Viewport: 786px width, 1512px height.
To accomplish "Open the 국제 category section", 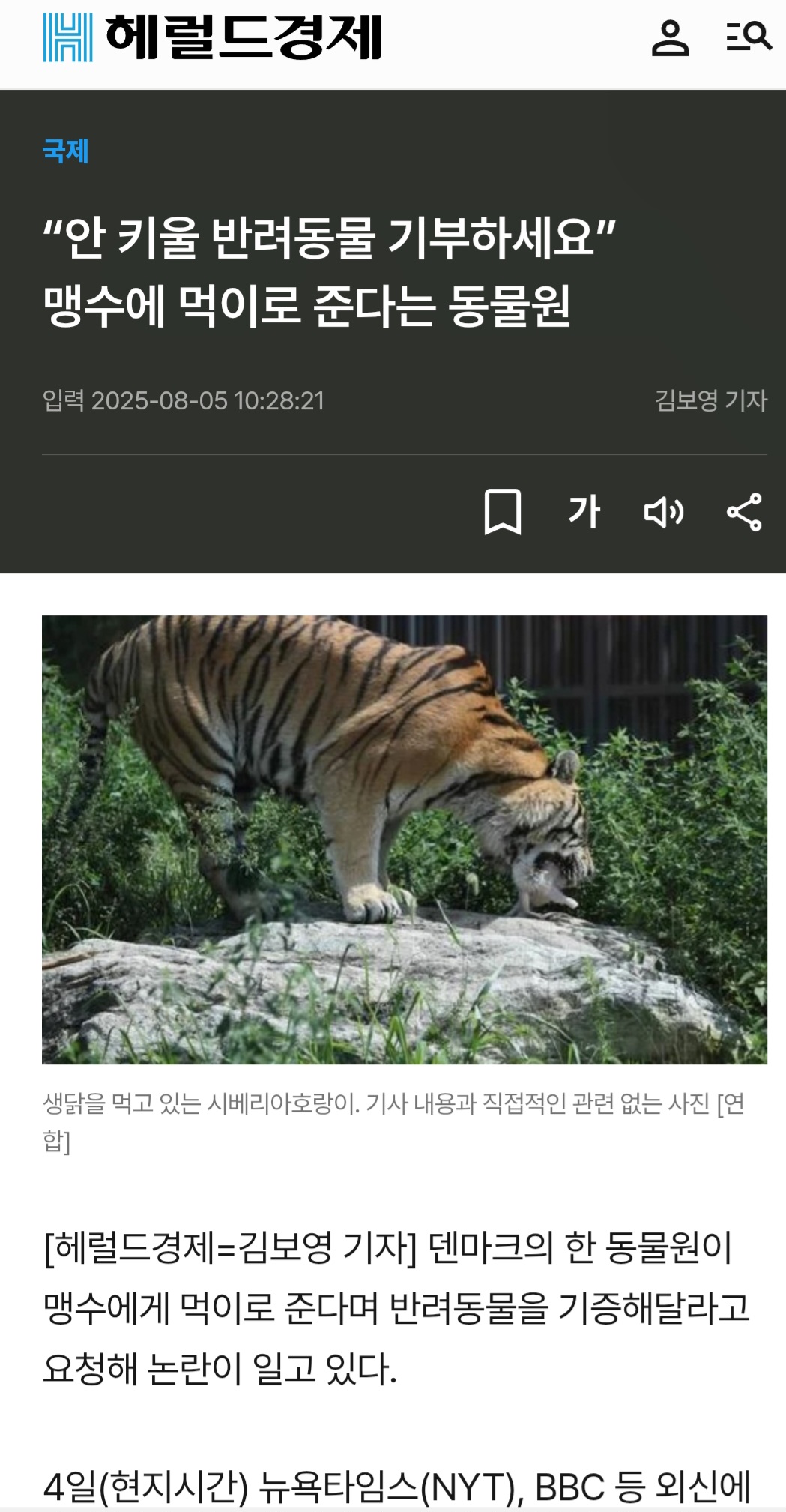I will [x=66, y=151].
